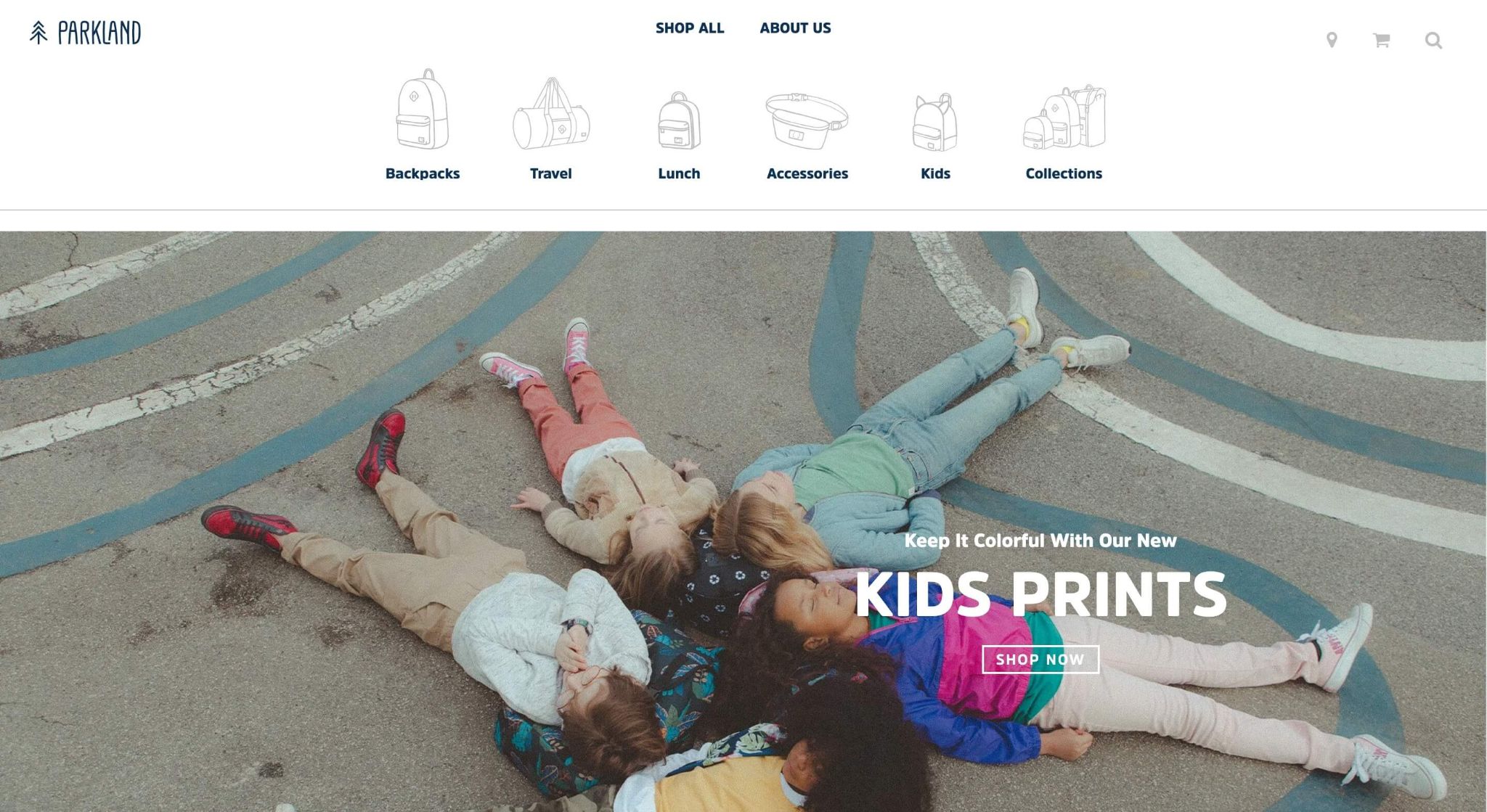The height and width of the screenshot is (812, 1487).
Task: Select the Kids backpack illustration
Action: pyautogui.click(x=935, y=122)
